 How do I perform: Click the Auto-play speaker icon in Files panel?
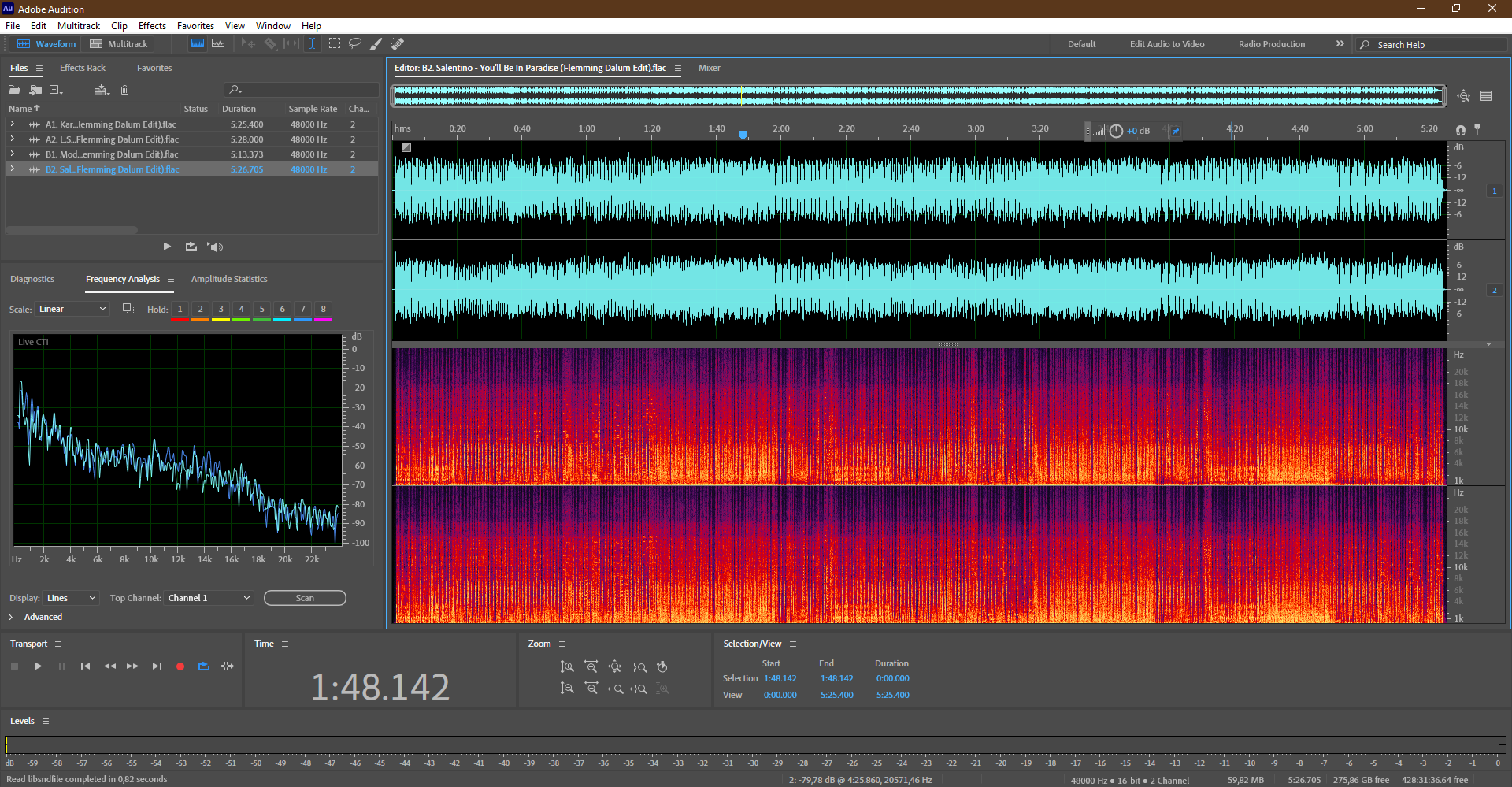(215, 247)
